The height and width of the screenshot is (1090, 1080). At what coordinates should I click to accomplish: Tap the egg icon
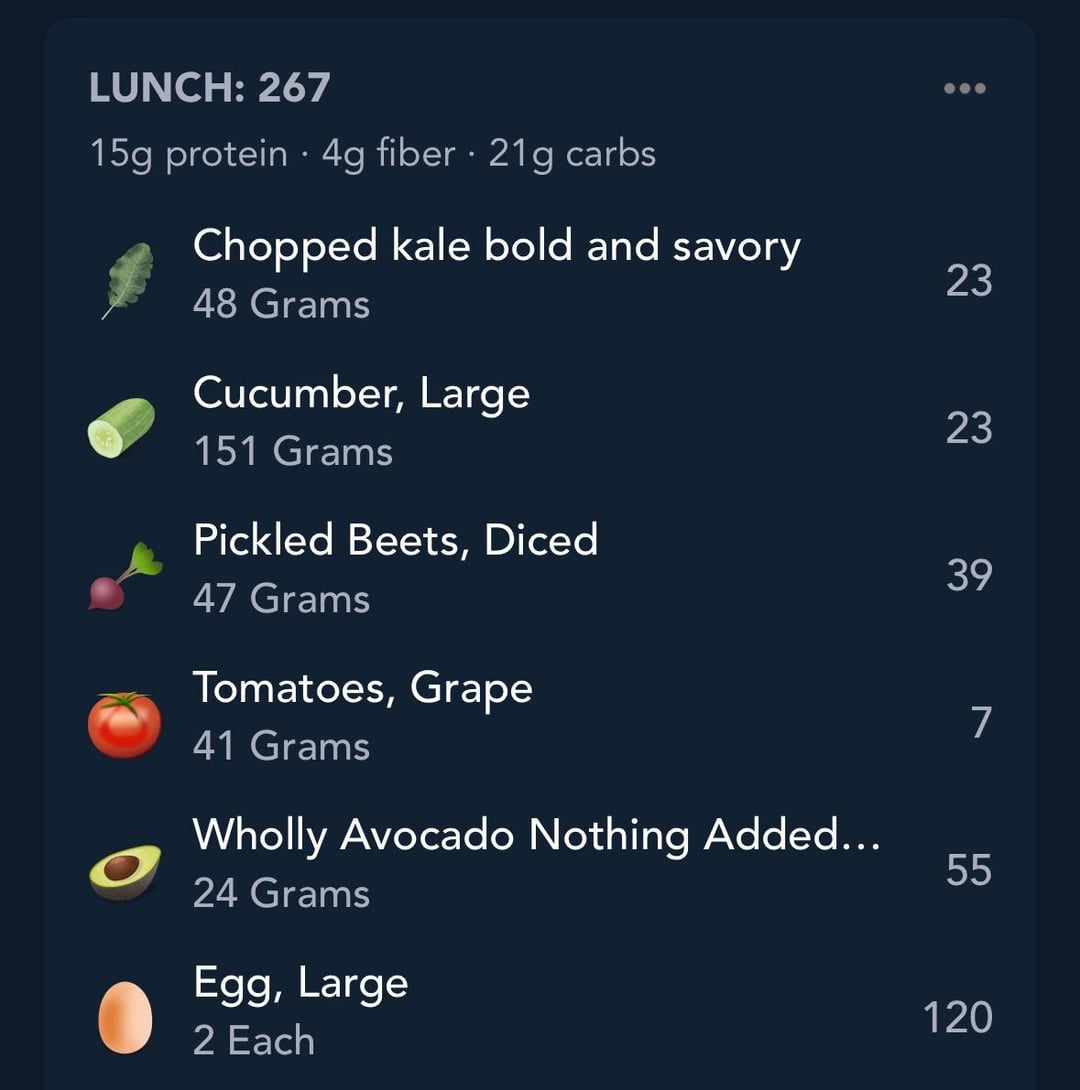point(125,1017)
